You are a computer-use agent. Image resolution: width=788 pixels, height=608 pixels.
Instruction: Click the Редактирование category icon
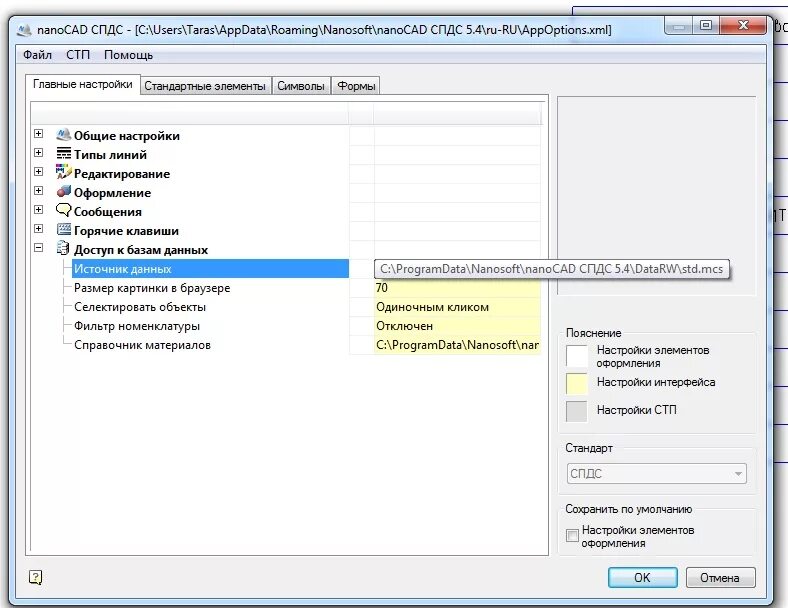63,172
